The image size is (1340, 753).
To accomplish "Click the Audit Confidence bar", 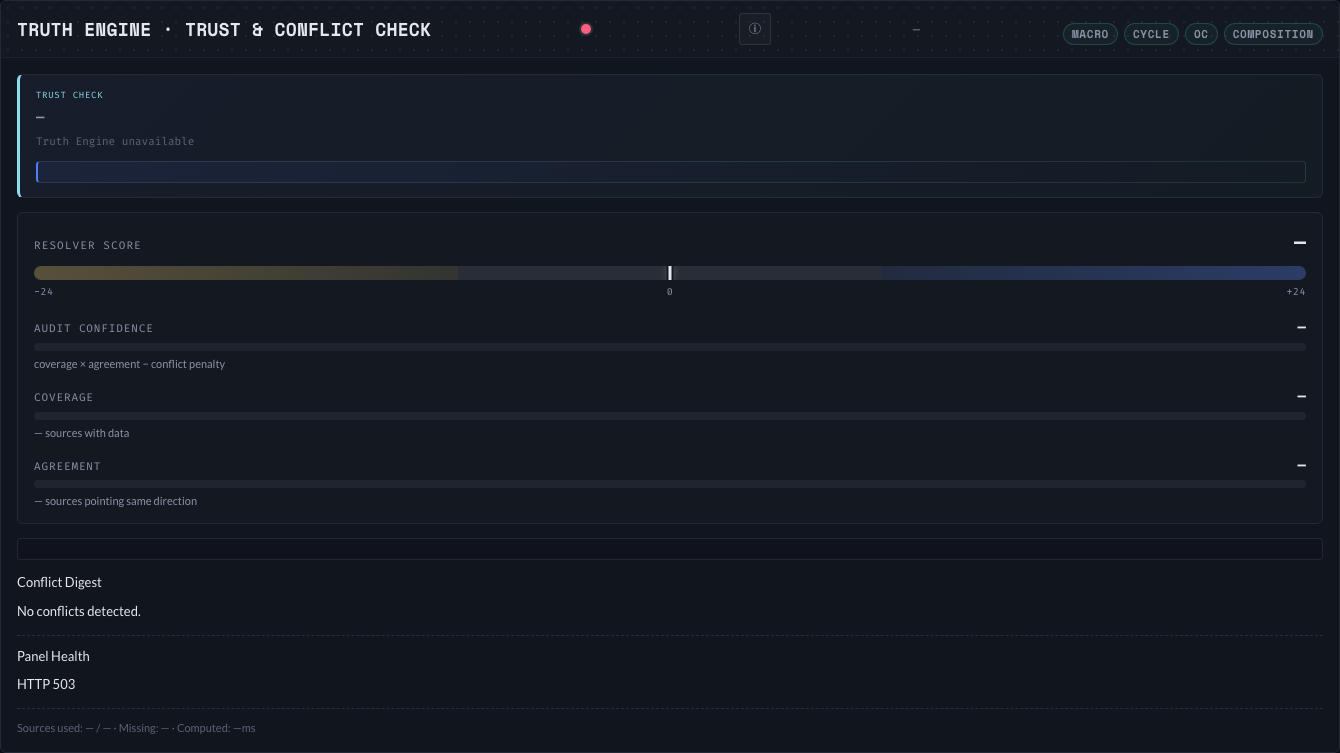I will (670, 347).
